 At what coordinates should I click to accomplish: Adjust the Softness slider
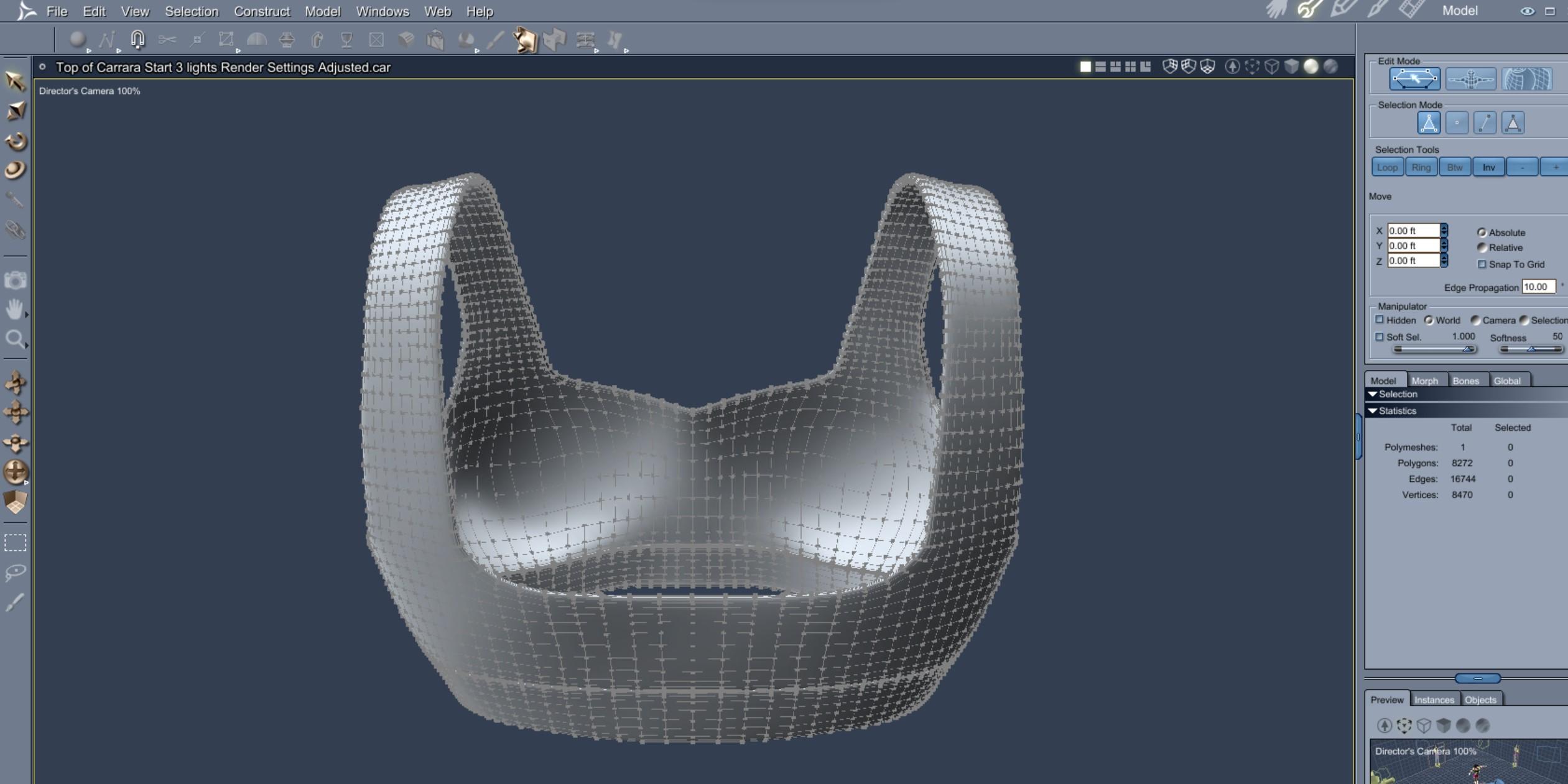[x=1531, y=349]
